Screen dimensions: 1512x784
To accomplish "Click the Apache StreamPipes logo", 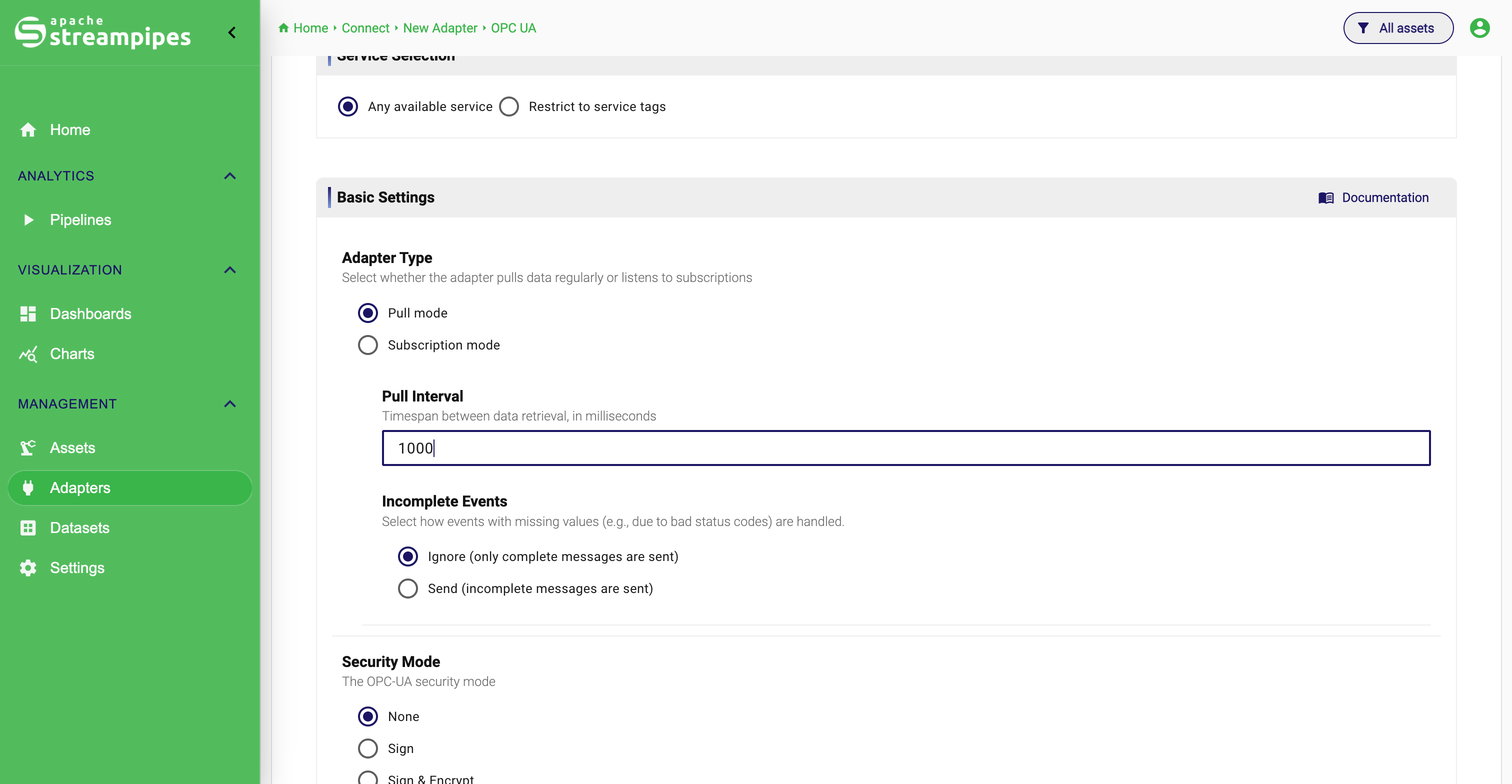I will [x=103, y=32].
